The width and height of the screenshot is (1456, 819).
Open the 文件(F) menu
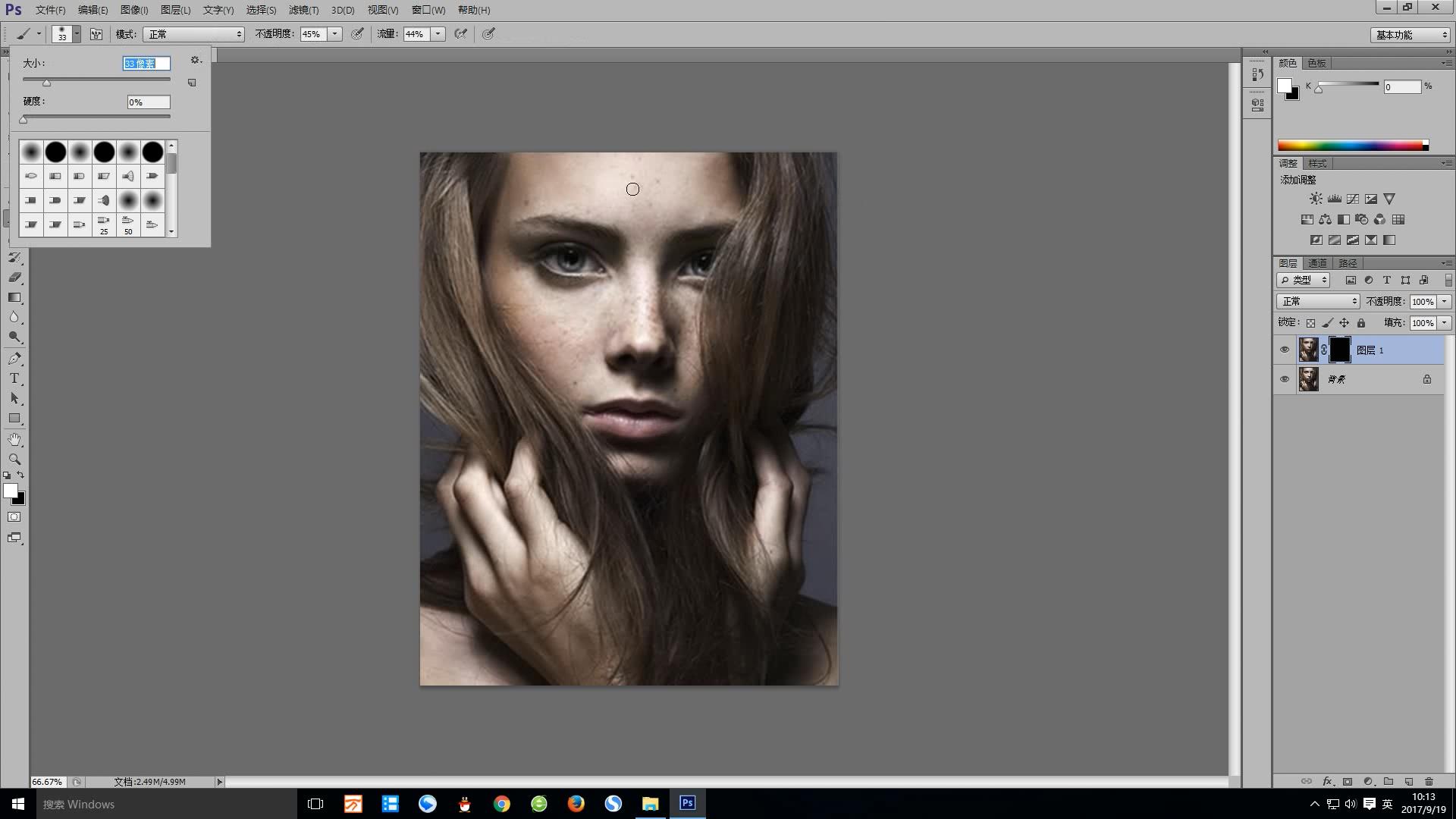click(51, 10)
